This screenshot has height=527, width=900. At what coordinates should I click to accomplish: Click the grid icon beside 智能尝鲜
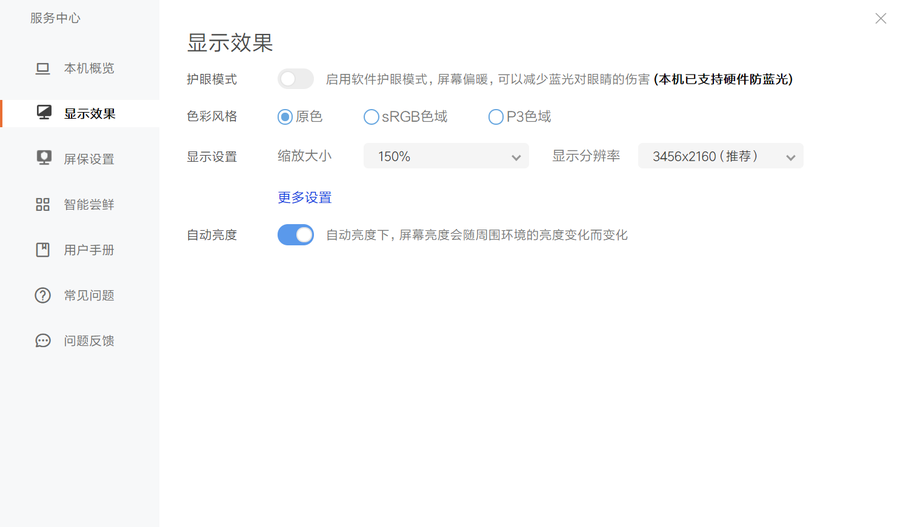[x=43, y=204]
